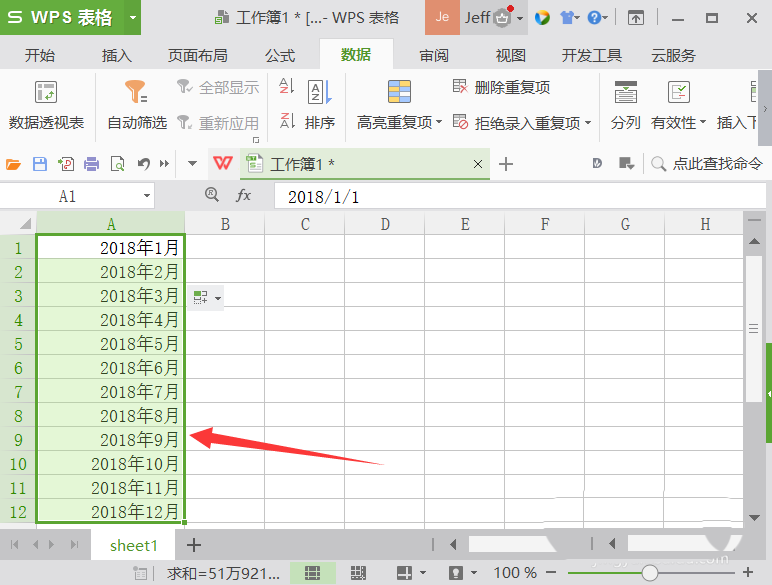The width and height of the screenshot is (772, 585).
Task: Open the A1 name box dropdown
Action: click(x=147, y=197)
